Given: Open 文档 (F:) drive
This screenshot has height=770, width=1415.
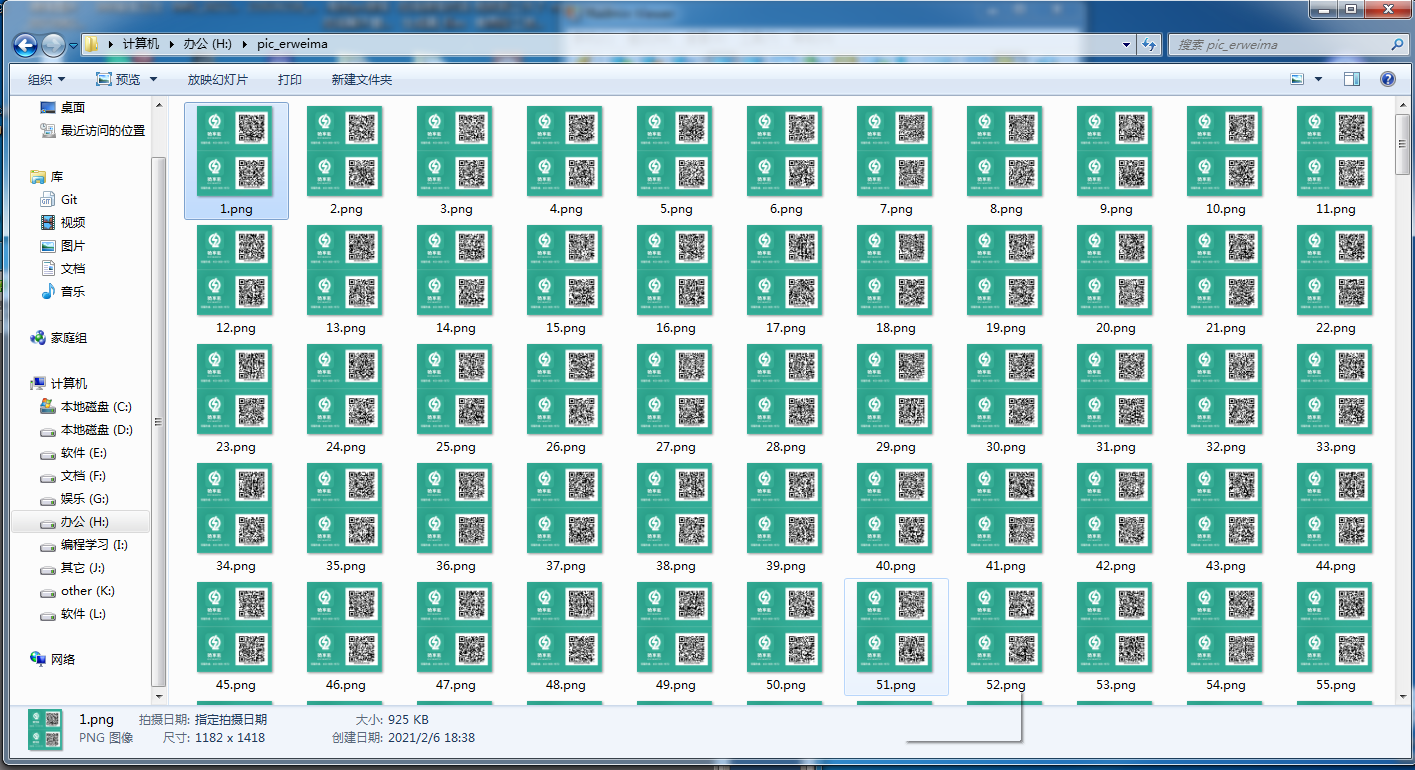Looking at the screenshot, I should click(73, 476).
